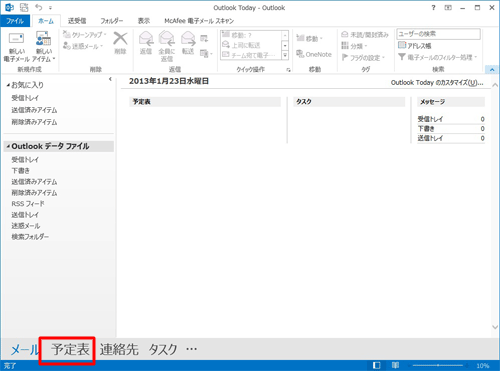500x371 pixels.
Task: Open the ファイル tab
Action: pyautogui.click(x=15, y=21)
